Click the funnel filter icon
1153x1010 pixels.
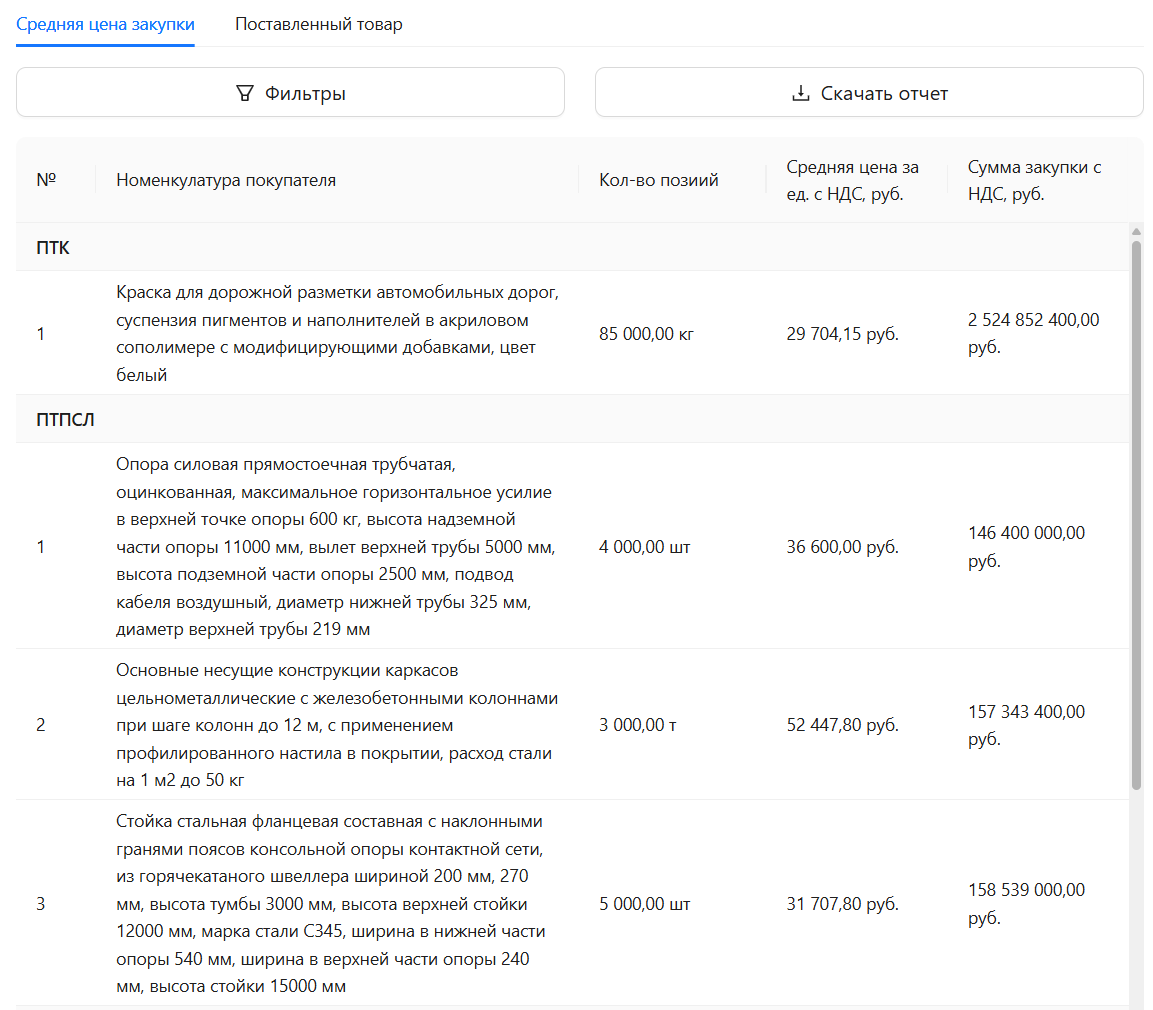click(x=245, y=93)
